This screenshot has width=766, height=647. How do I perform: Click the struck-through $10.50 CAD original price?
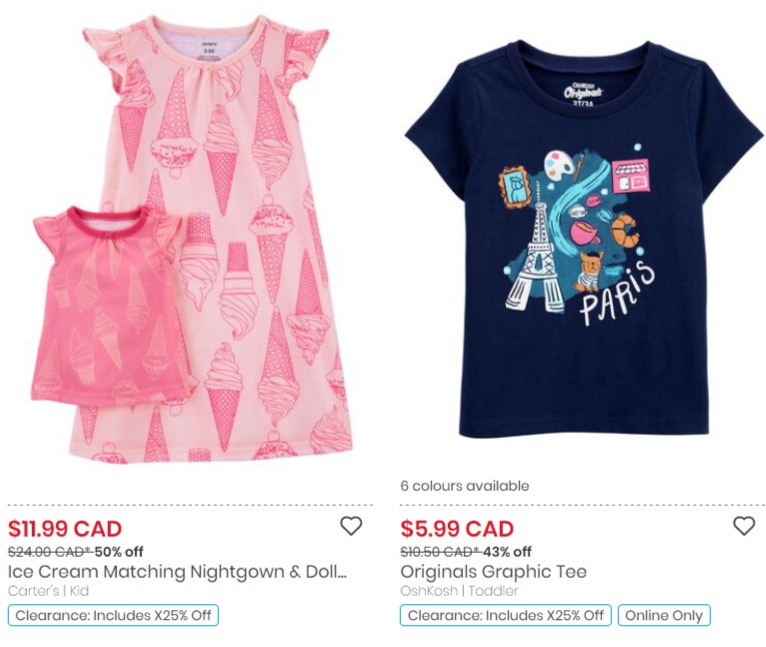(x=441, y=552)
